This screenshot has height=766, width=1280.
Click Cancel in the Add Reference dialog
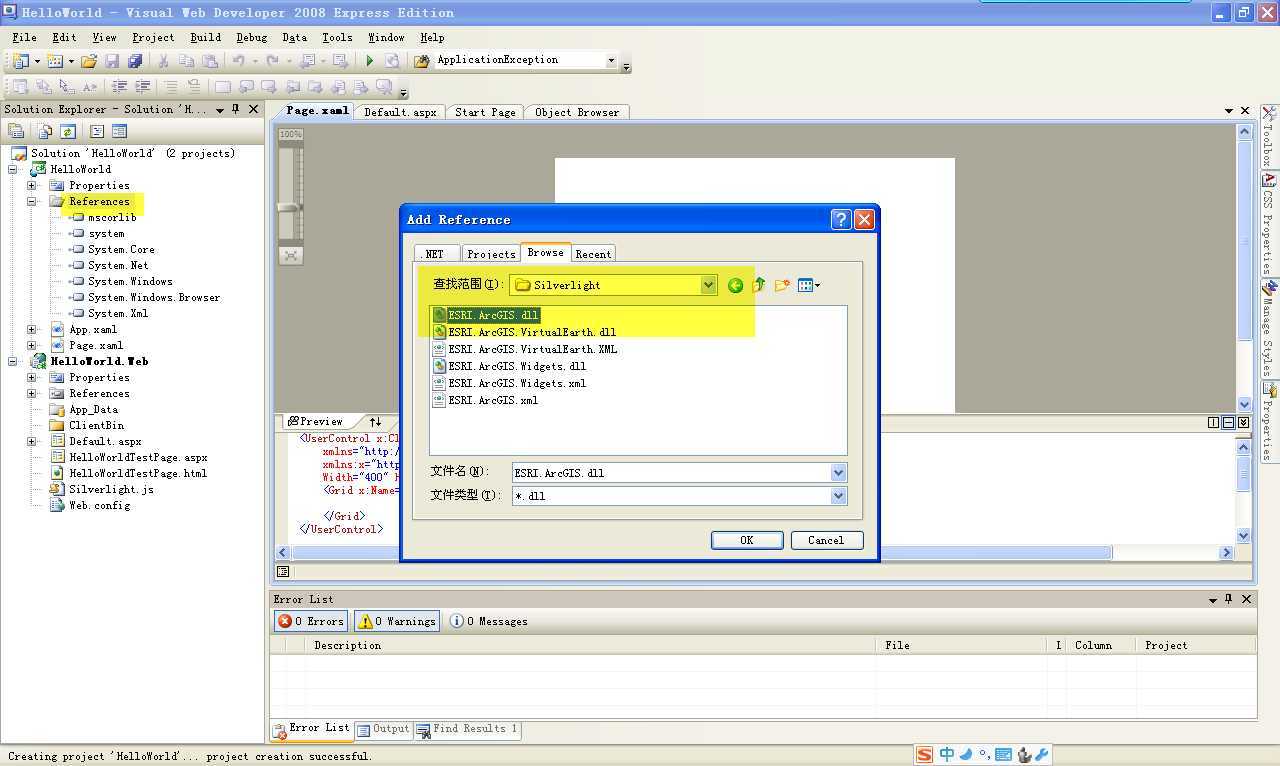(826, 540)
